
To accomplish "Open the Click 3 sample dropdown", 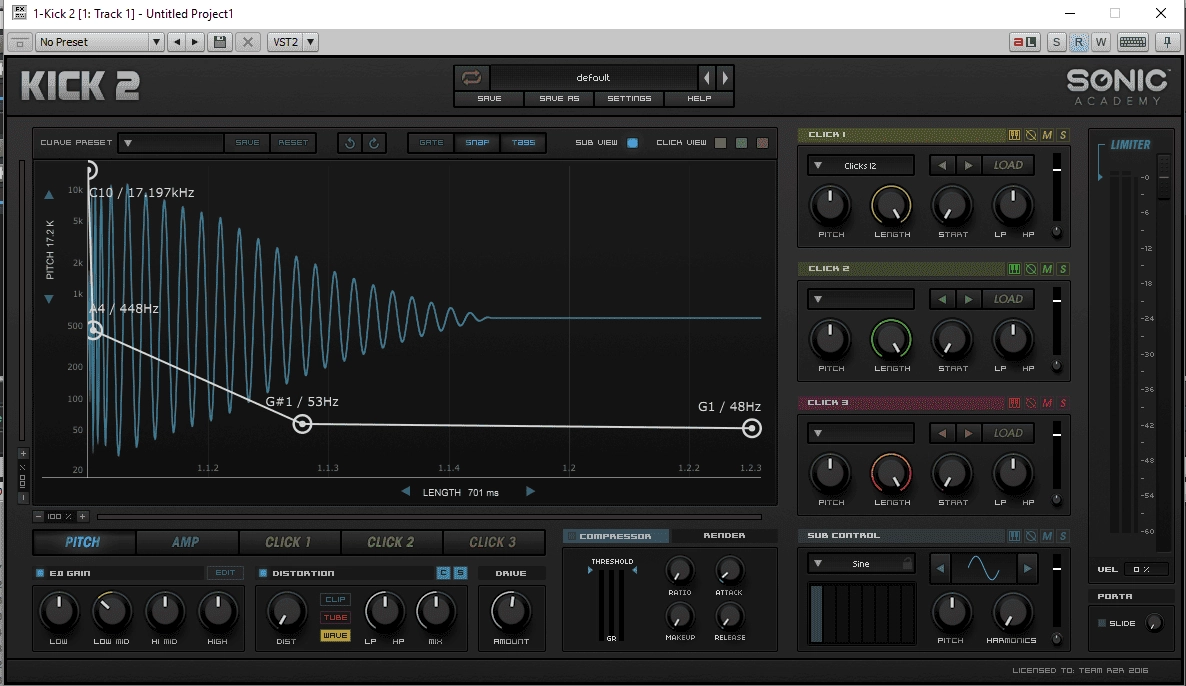I will click(x=861, y=433).
